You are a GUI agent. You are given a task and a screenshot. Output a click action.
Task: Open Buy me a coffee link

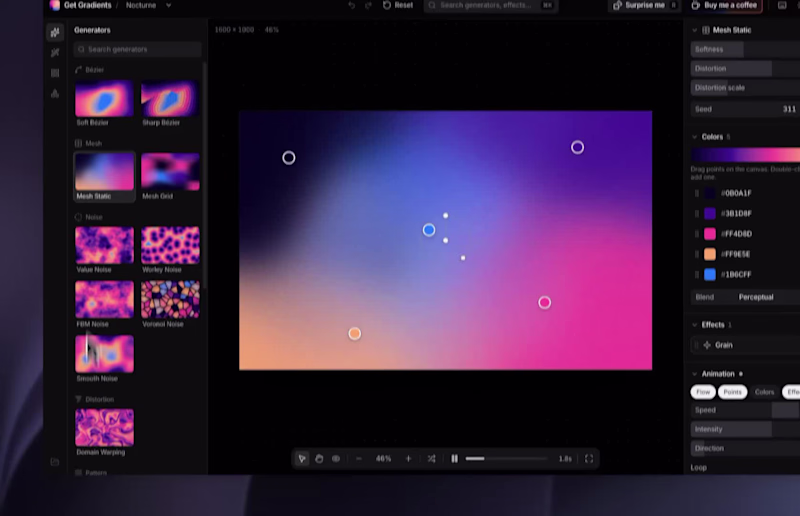pyautogui.click(x=724, y=5)
